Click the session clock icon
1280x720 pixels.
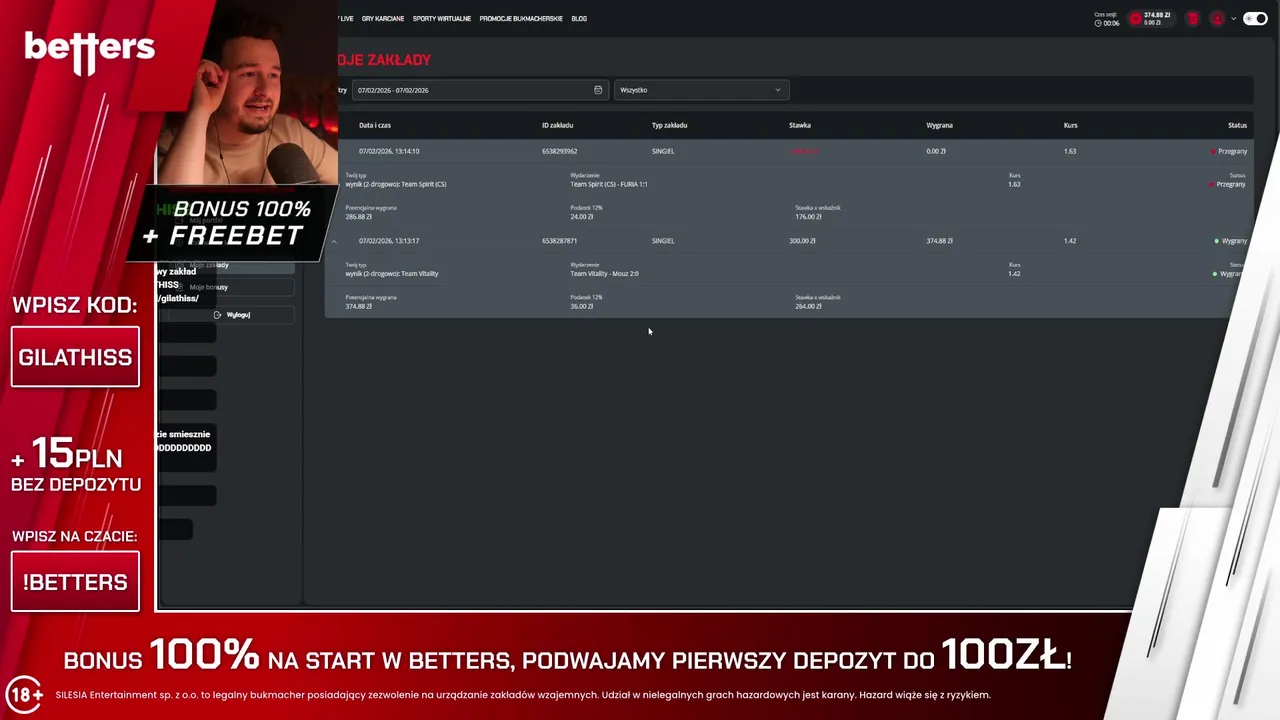click(x=1098, y=23)
